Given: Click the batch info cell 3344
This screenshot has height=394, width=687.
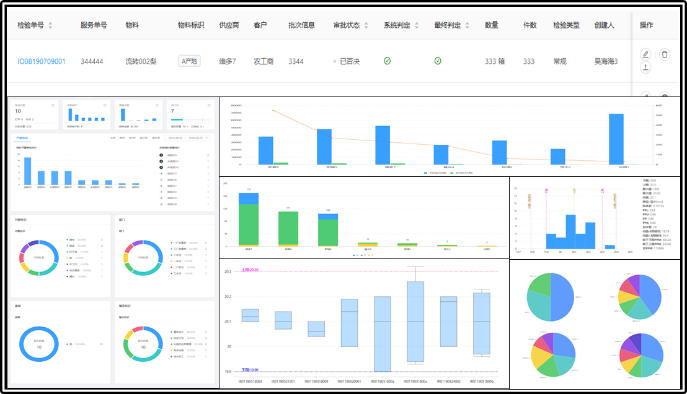Looking at the screenshot, I should (x=296, y=61).
